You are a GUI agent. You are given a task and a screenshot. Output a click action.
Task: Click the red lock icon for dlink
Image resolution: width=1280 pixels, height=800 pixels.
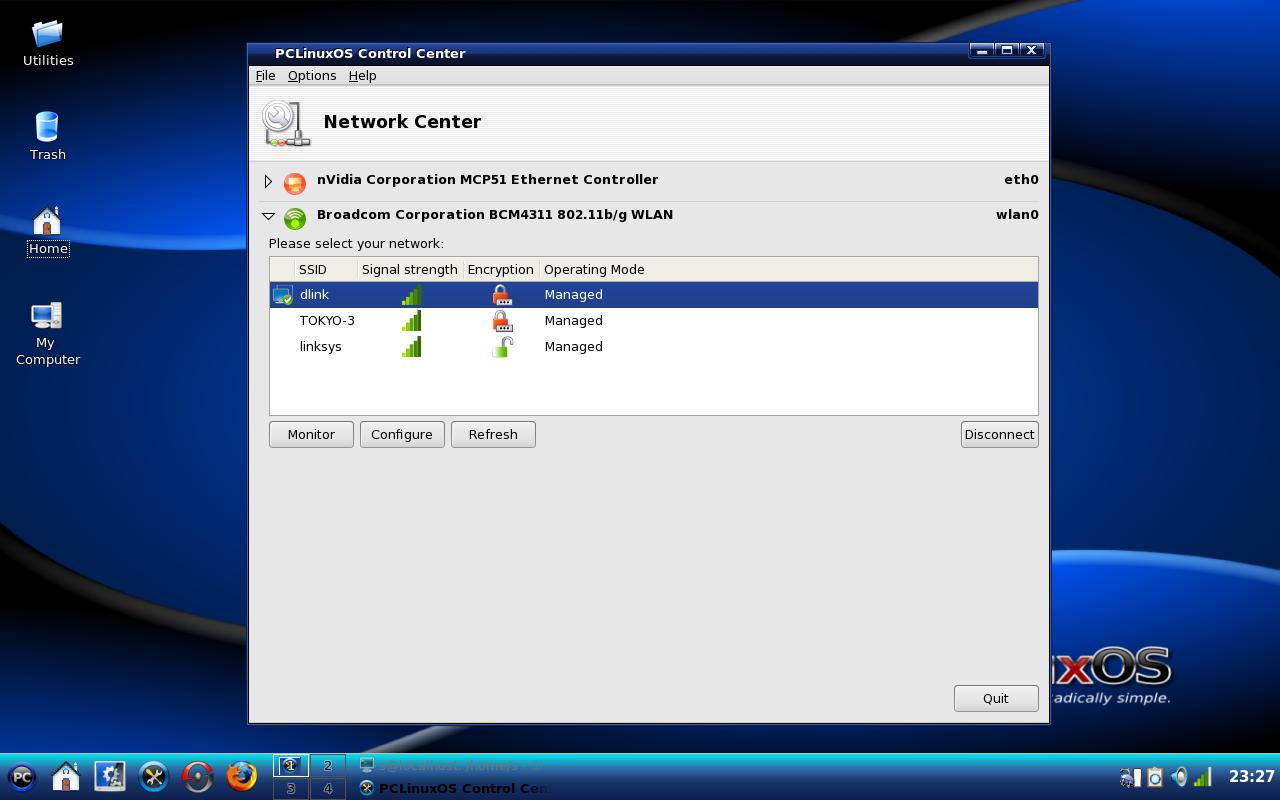point(502,295)
